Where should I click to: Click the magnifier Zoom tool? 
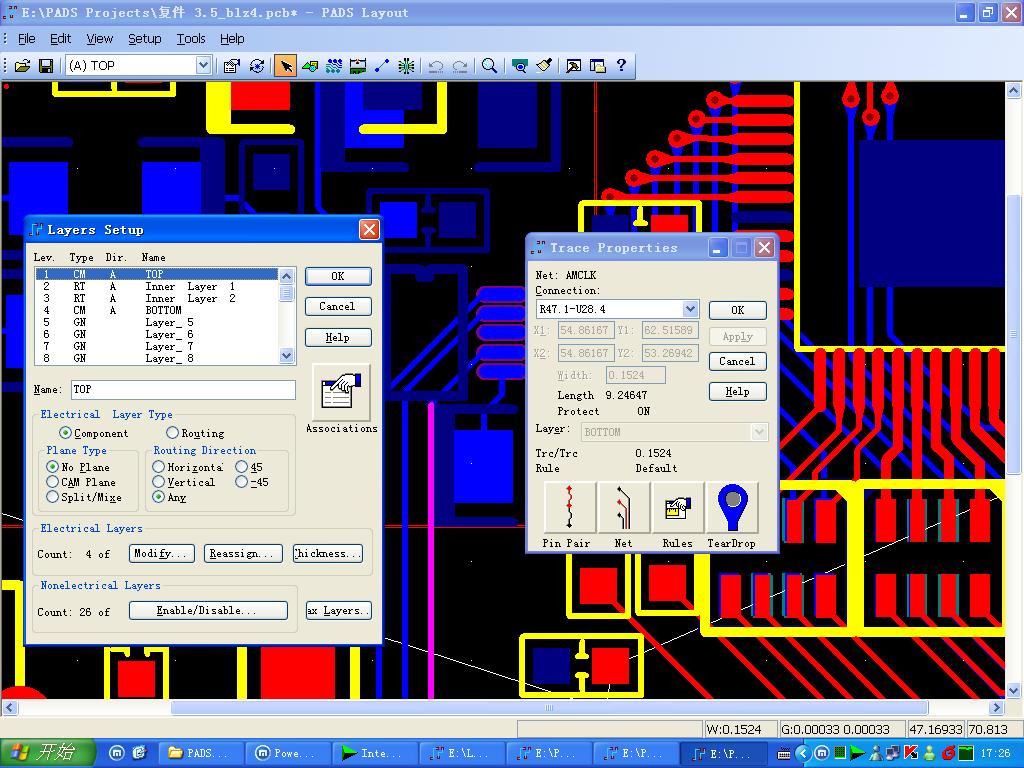[x=489, y=66]
